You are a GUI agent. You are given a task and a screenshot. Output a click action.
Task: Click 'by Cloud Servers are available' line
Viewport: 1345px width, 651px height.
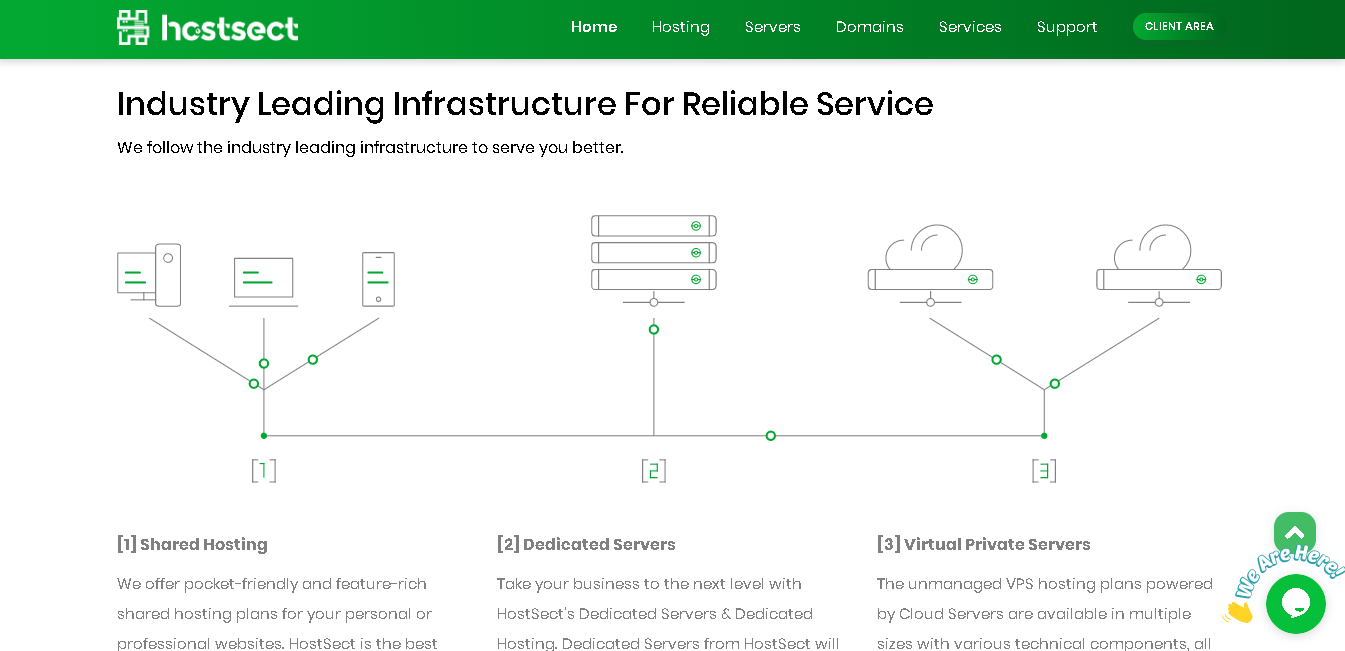coord(1034,614)
